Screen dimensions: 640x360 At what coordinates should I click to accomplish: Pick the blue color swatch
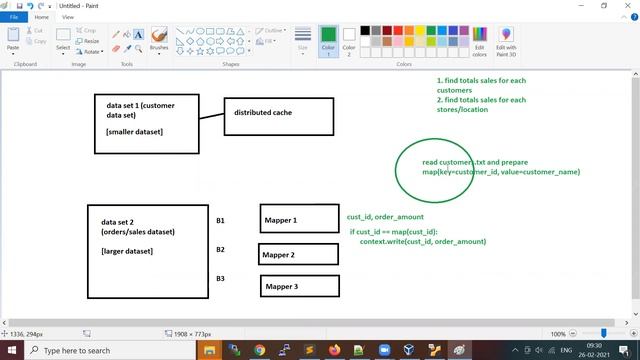[442, 30]
